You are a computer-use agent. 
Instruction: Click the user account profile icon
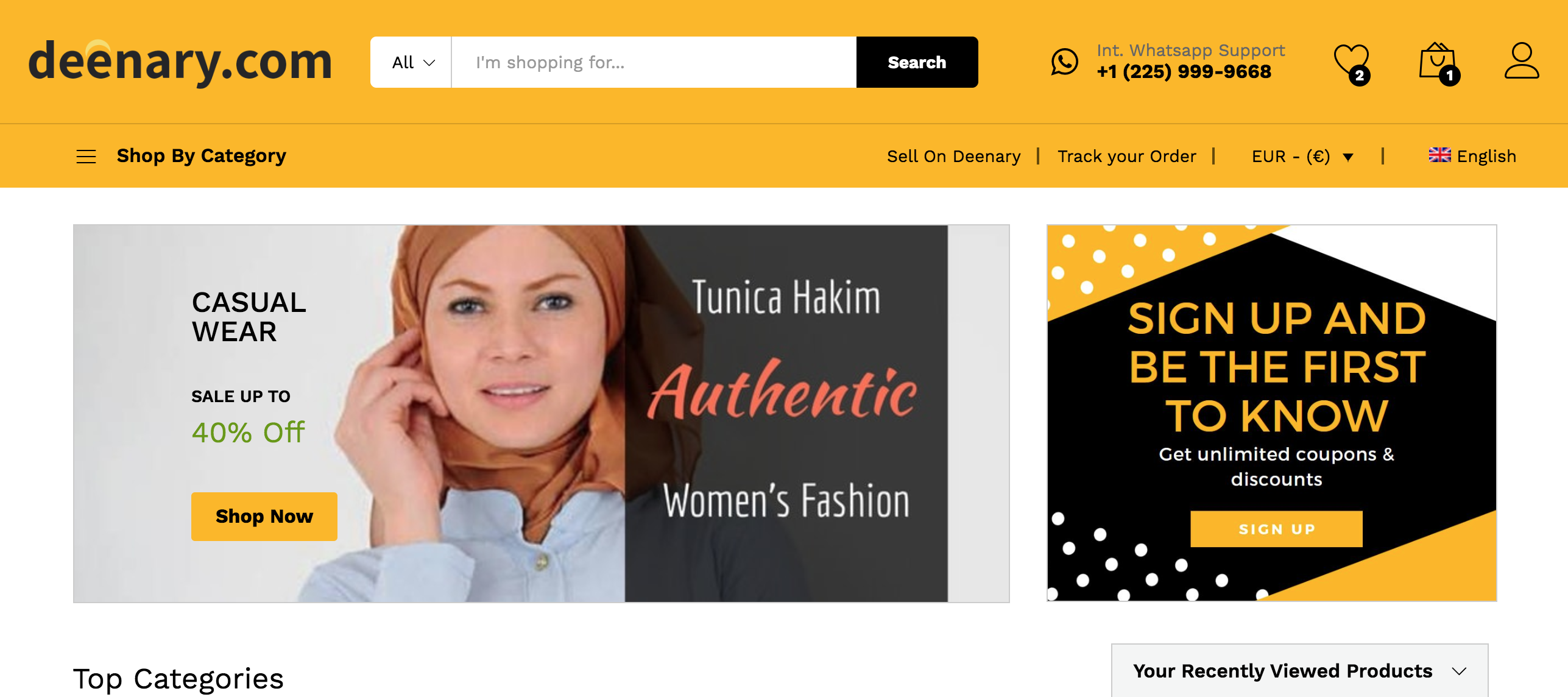(x=1521, y=61)
